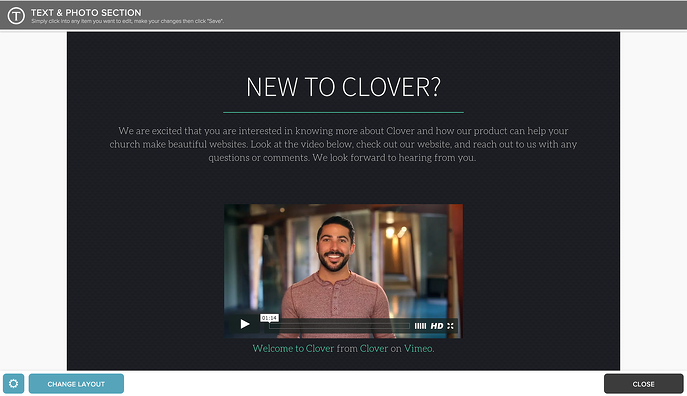Click the 01:14 video time indicator
The height and width of the screenshot is (396, 687).
tap(269, 318)
